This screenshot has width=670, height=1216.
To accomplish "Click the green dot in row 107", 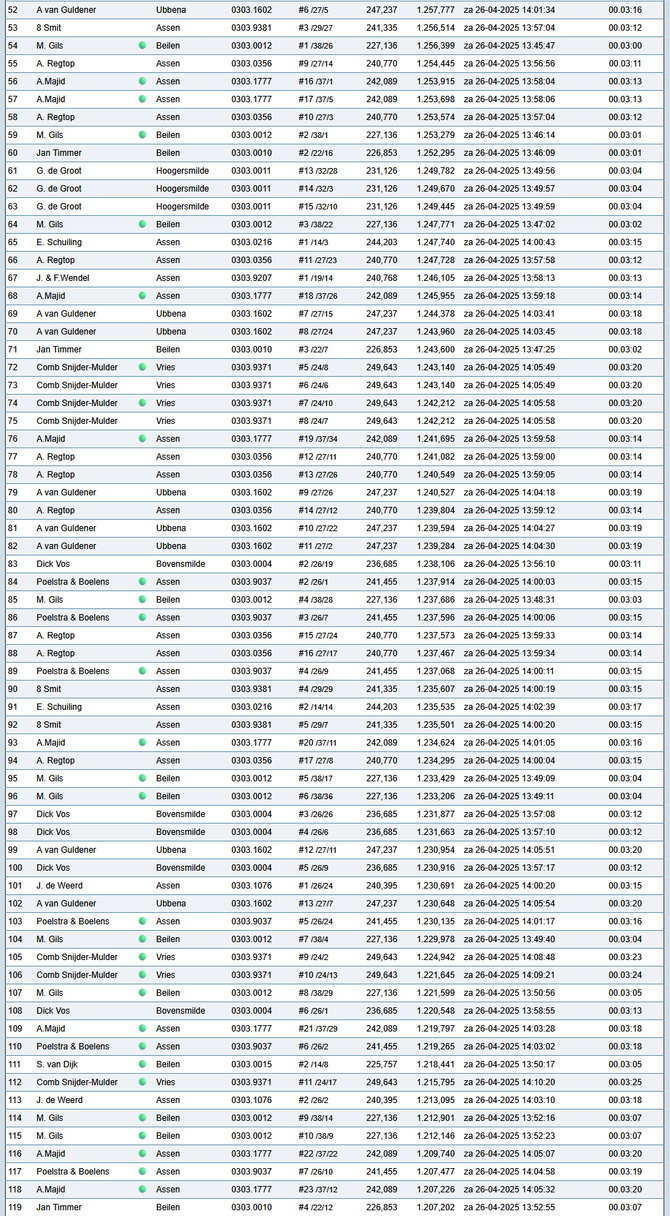I will point(142,993).
